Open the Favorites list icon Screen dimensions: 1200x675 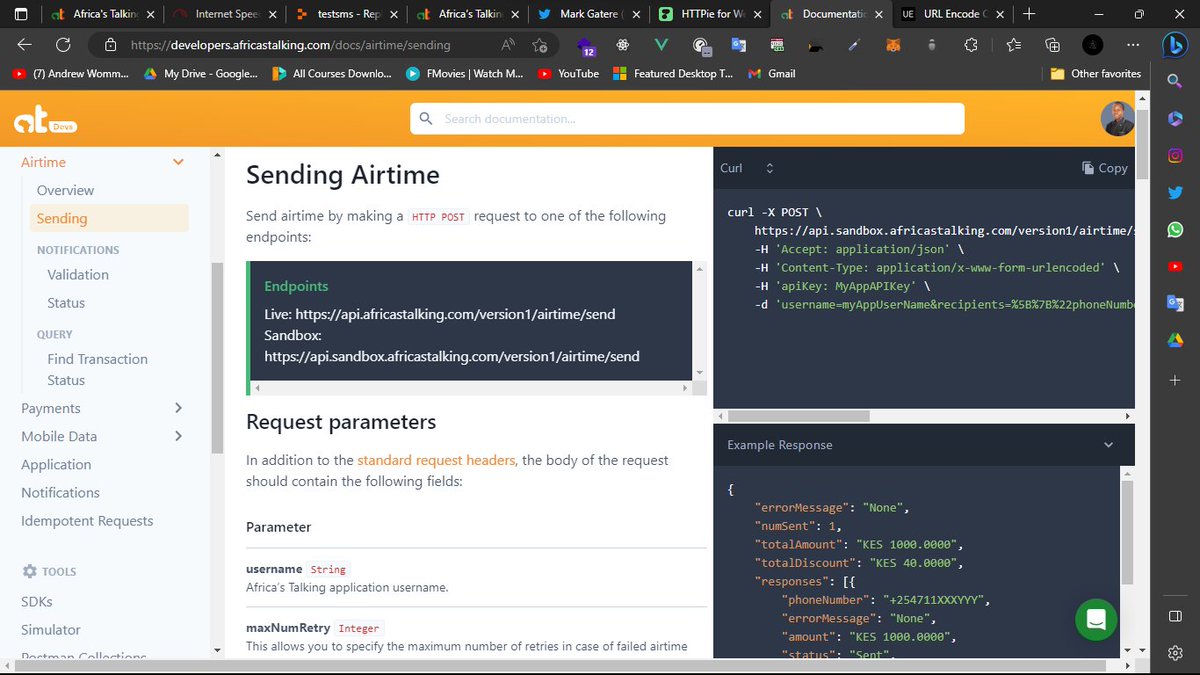tap(1014, 45)
